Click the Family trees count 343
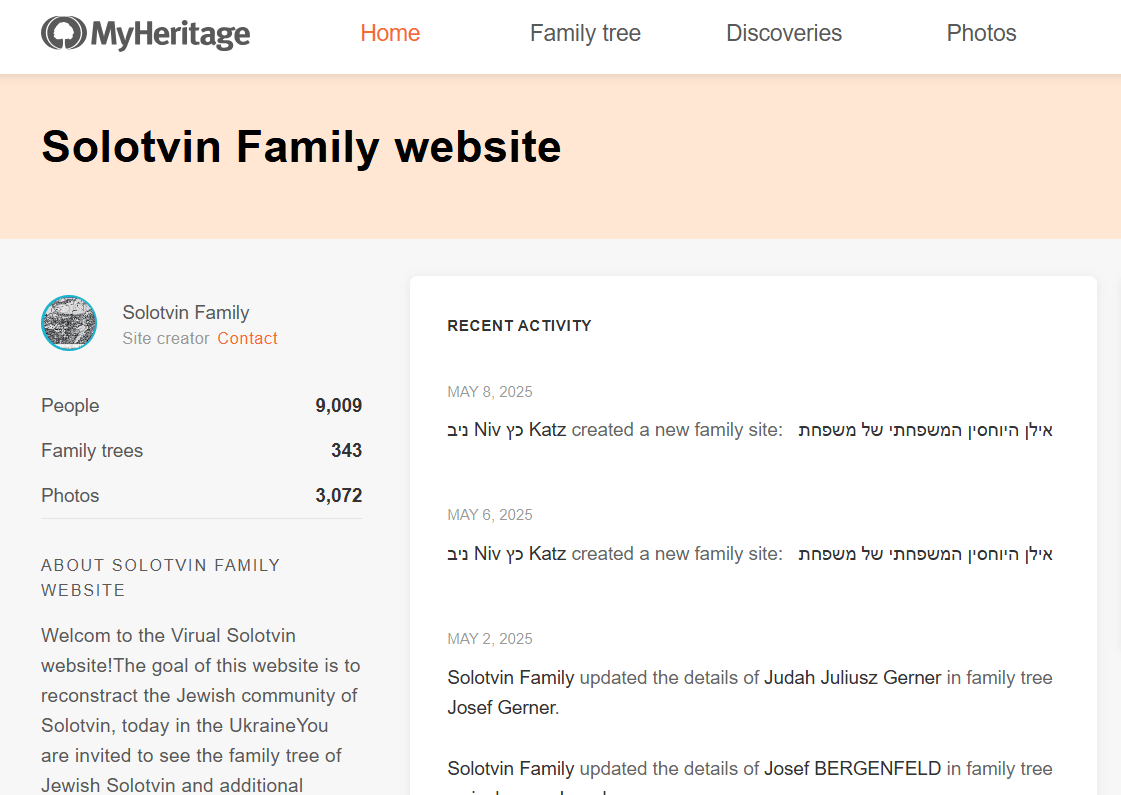1121x795 pixels. click(x=347, y=450)
